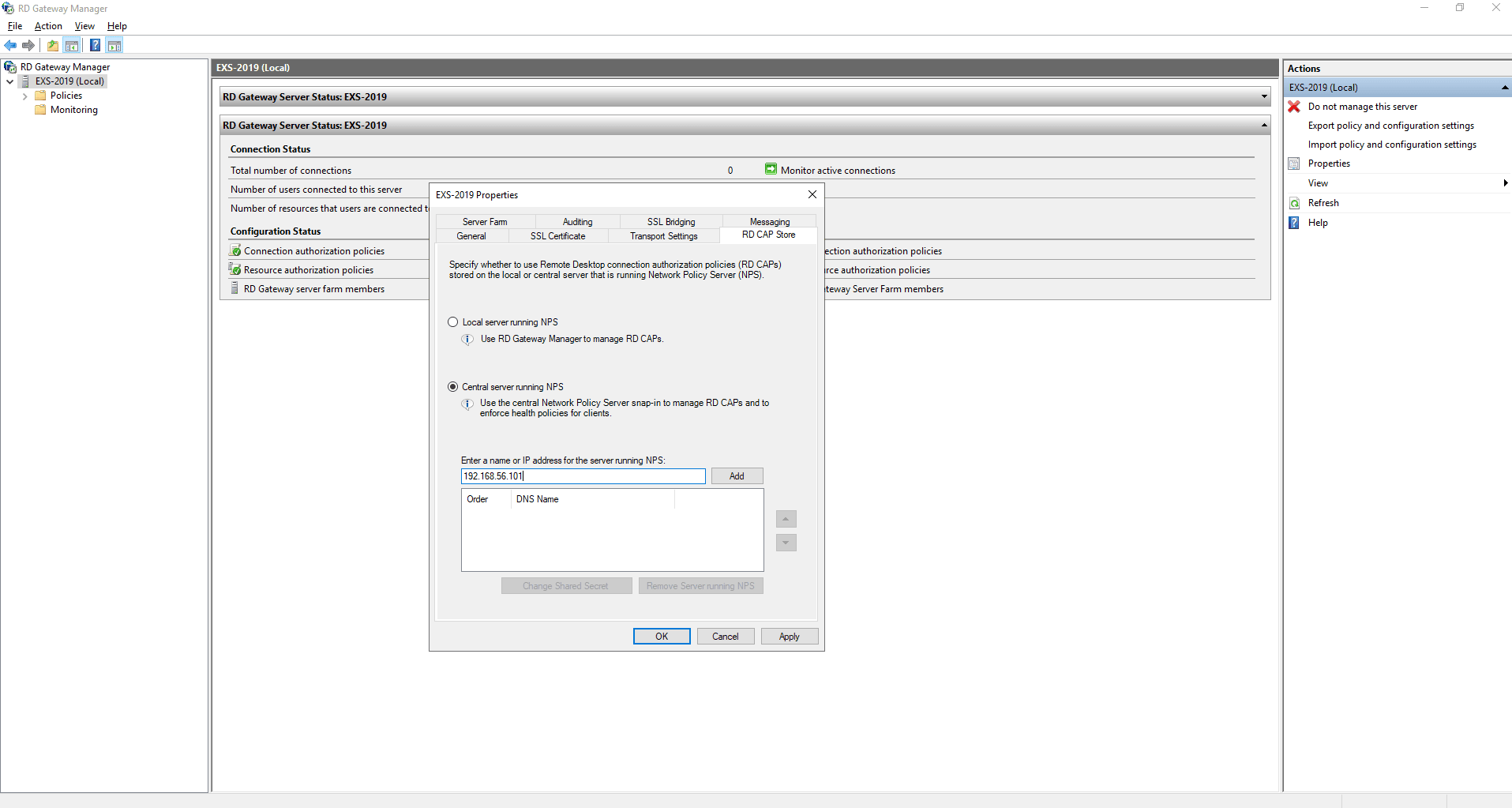1512x808 pixels.
Task: Collapse the EXS-2019 (Local) tree node
Action: click(x=9, y=81)
